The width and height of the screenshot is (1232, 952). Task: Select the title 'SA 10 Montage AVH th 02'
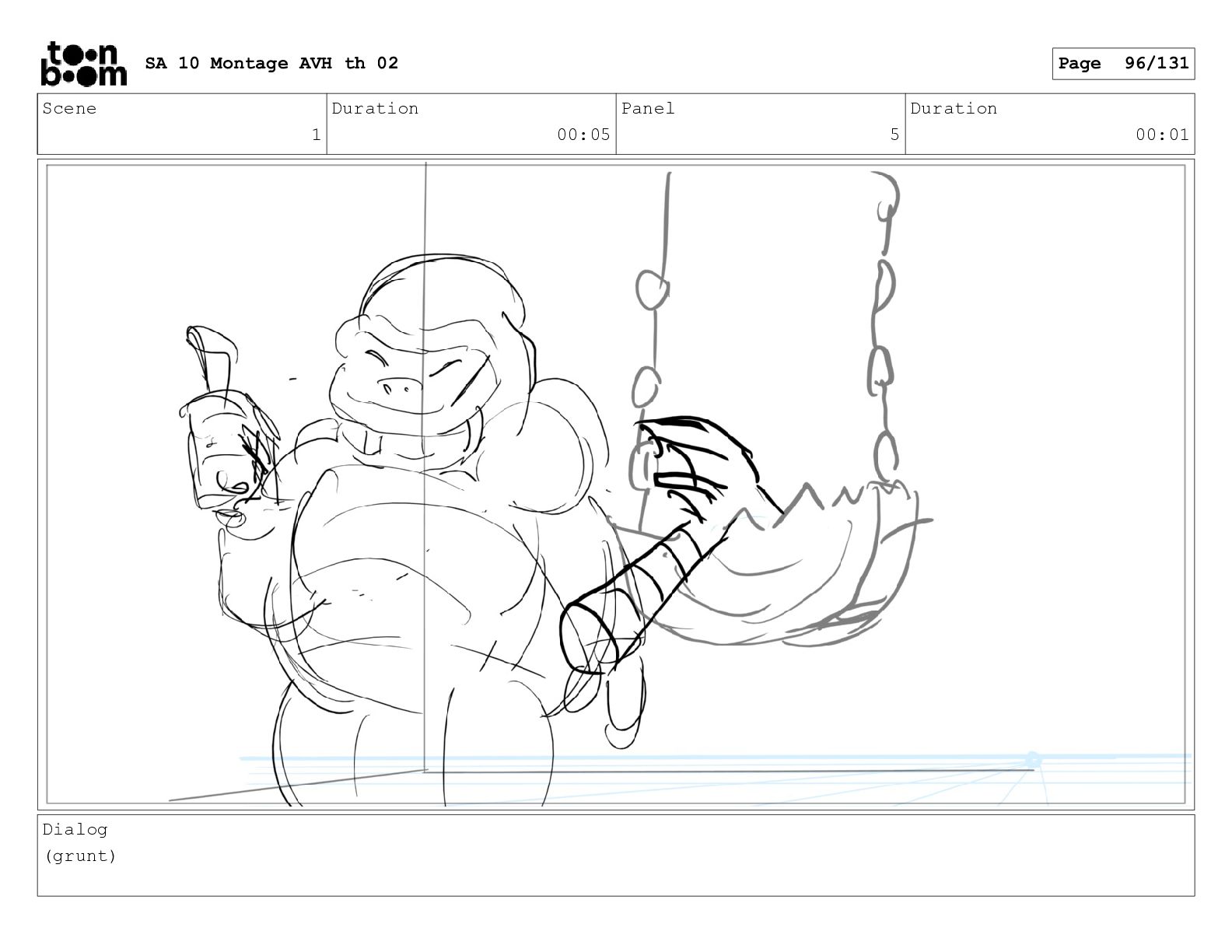(271, 63)
